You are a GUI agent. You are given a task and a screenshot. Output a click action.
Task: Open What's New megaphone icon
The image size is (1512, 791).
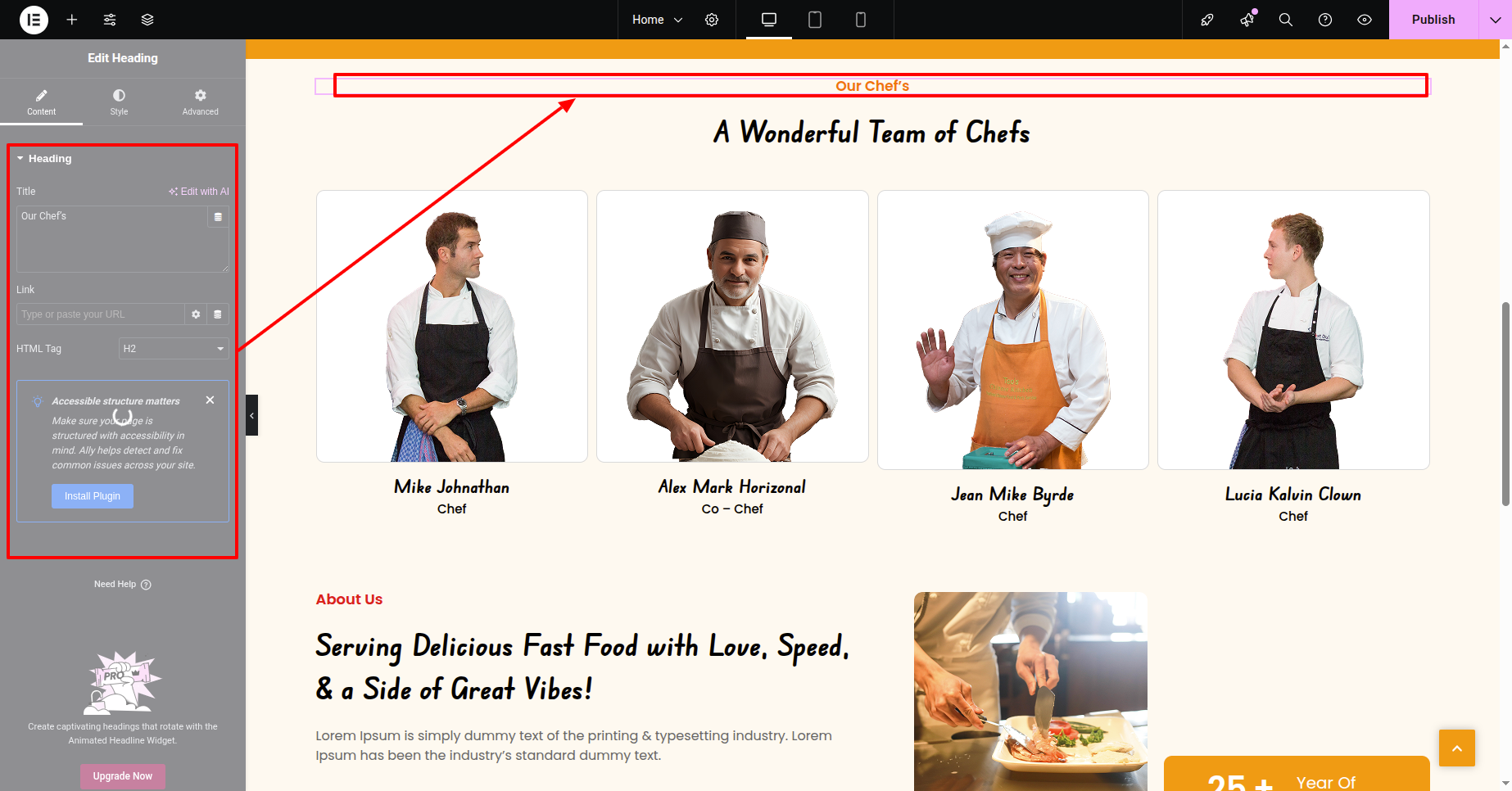tap(1247, 20)
